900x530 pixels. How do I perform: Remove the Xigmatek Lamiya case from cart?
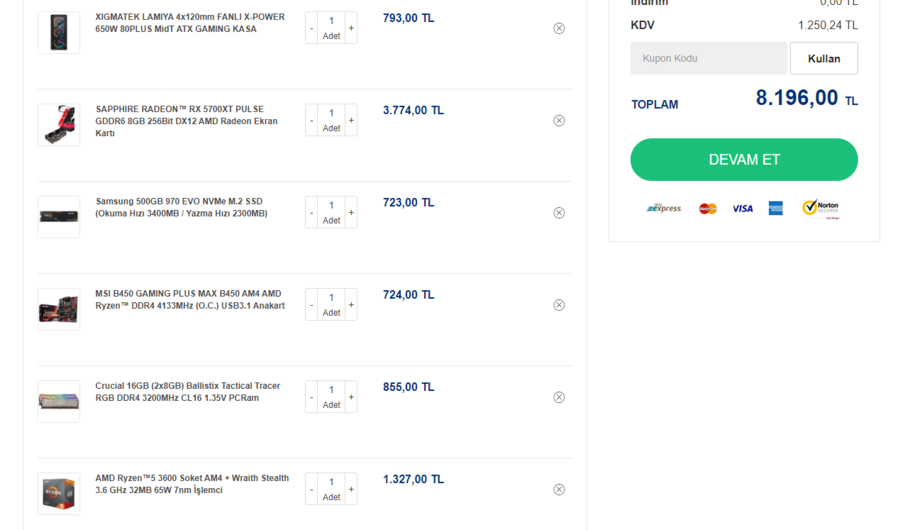559,28
